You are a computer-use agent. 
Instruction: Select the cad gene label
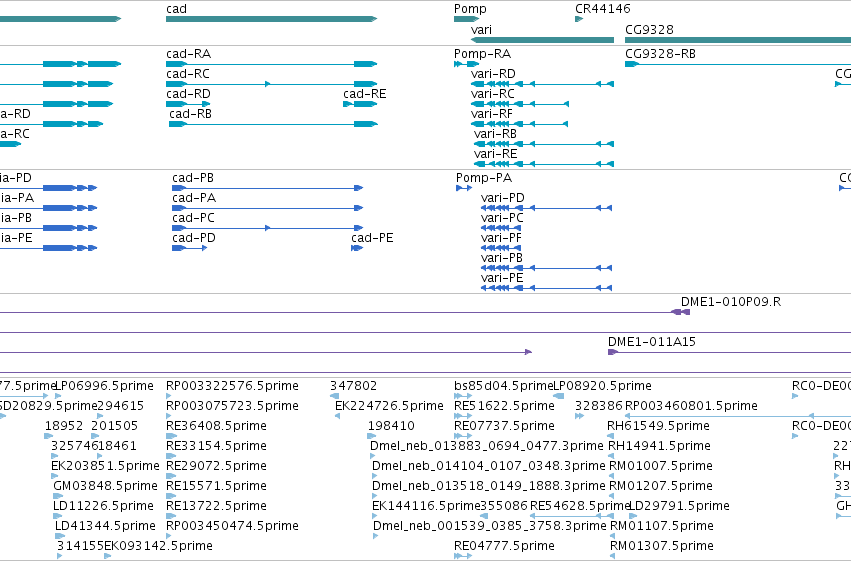(x=176, y=9)
